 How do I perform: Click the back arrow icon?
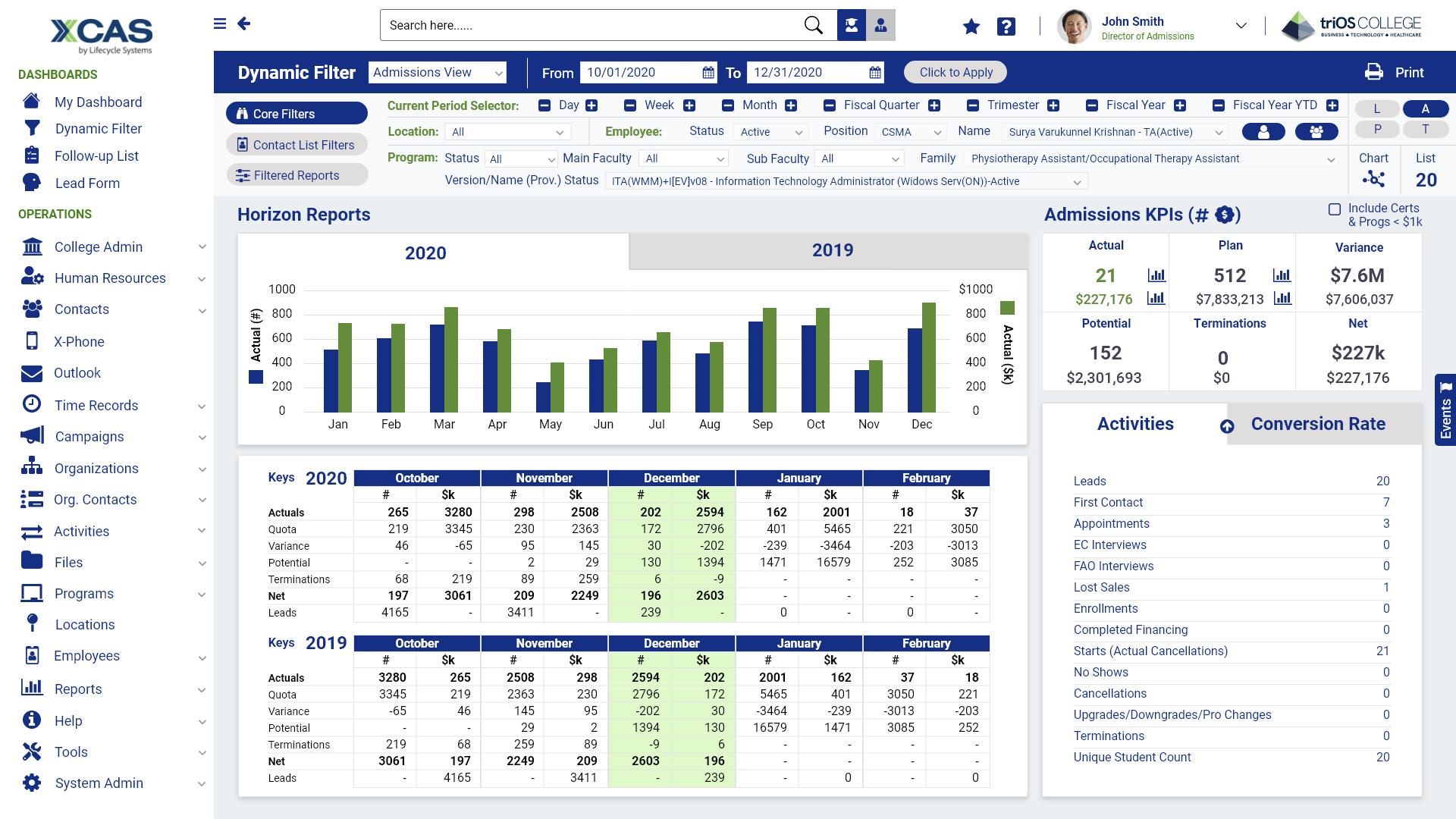243,24
